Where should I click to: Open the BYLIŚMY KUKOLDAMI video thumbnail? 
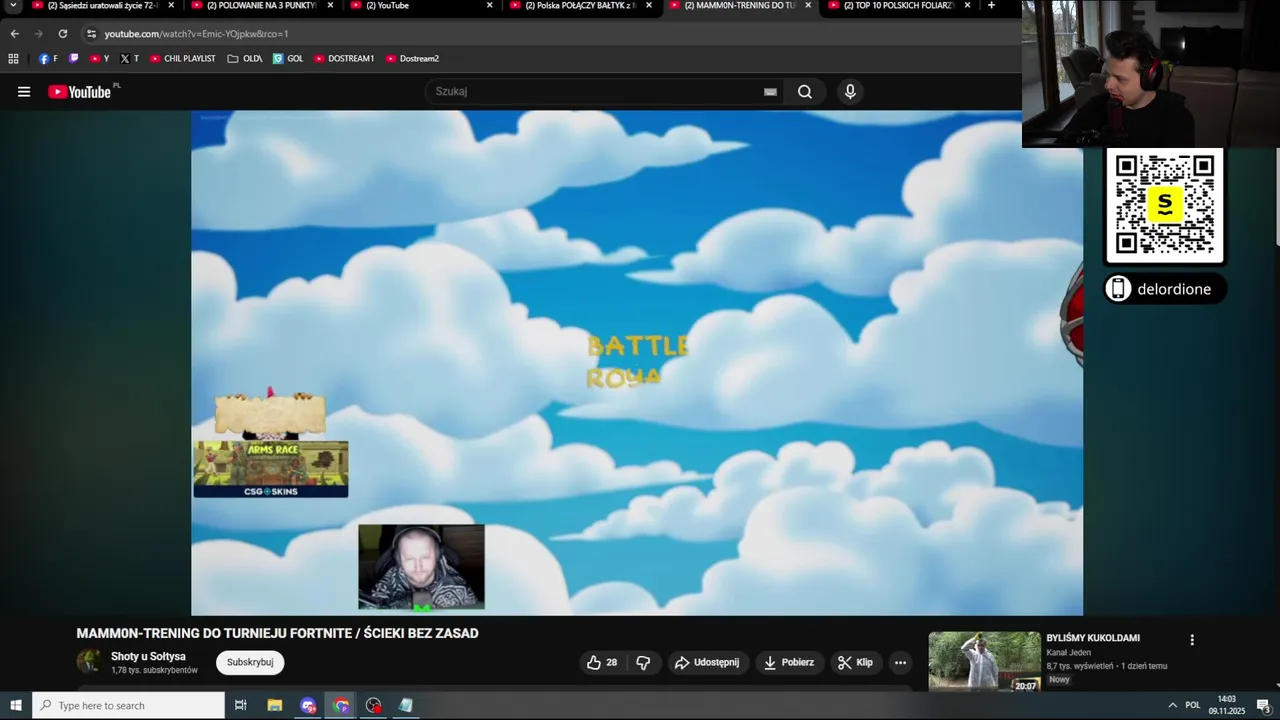click(985, 662)
